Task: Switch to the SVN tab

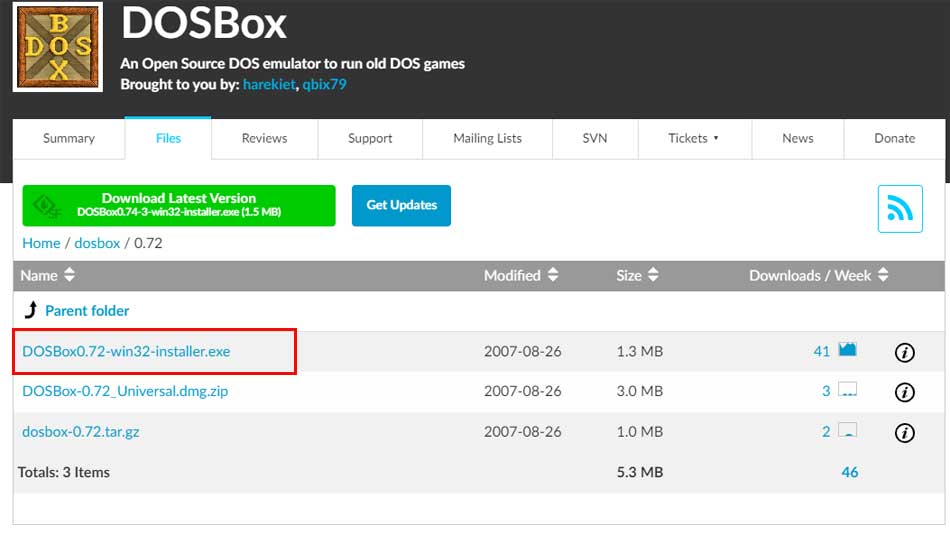Action: [x=594, y=139]
